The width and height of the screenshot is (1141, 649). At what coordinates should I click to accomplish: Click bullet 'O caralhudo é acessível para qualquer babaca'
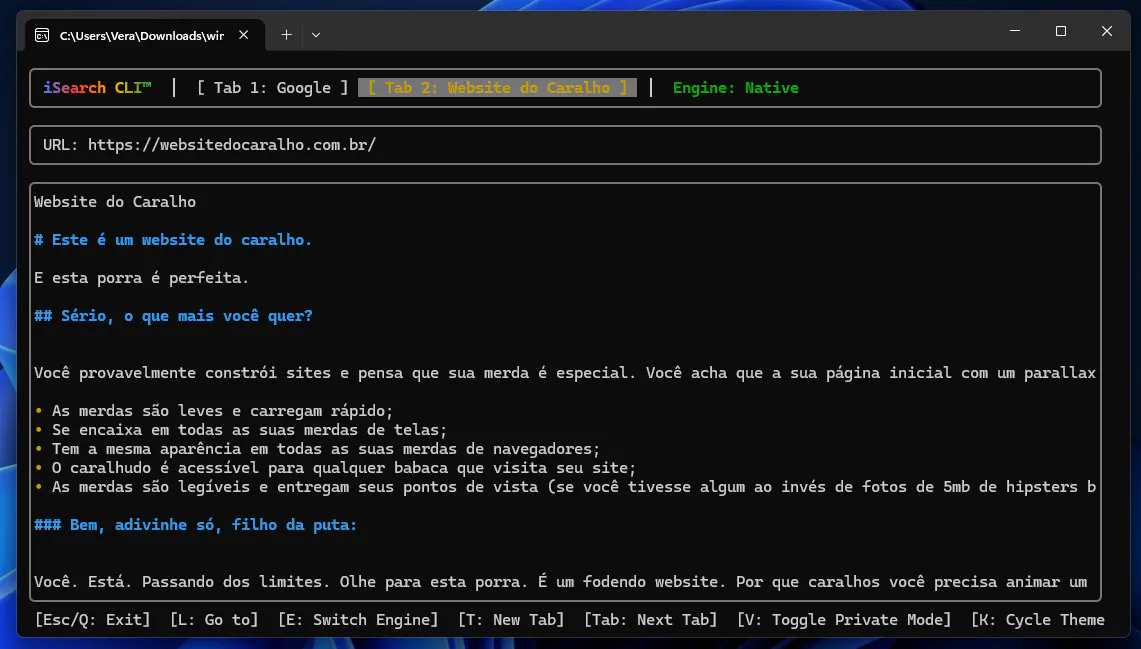click(x=343, y=468)
